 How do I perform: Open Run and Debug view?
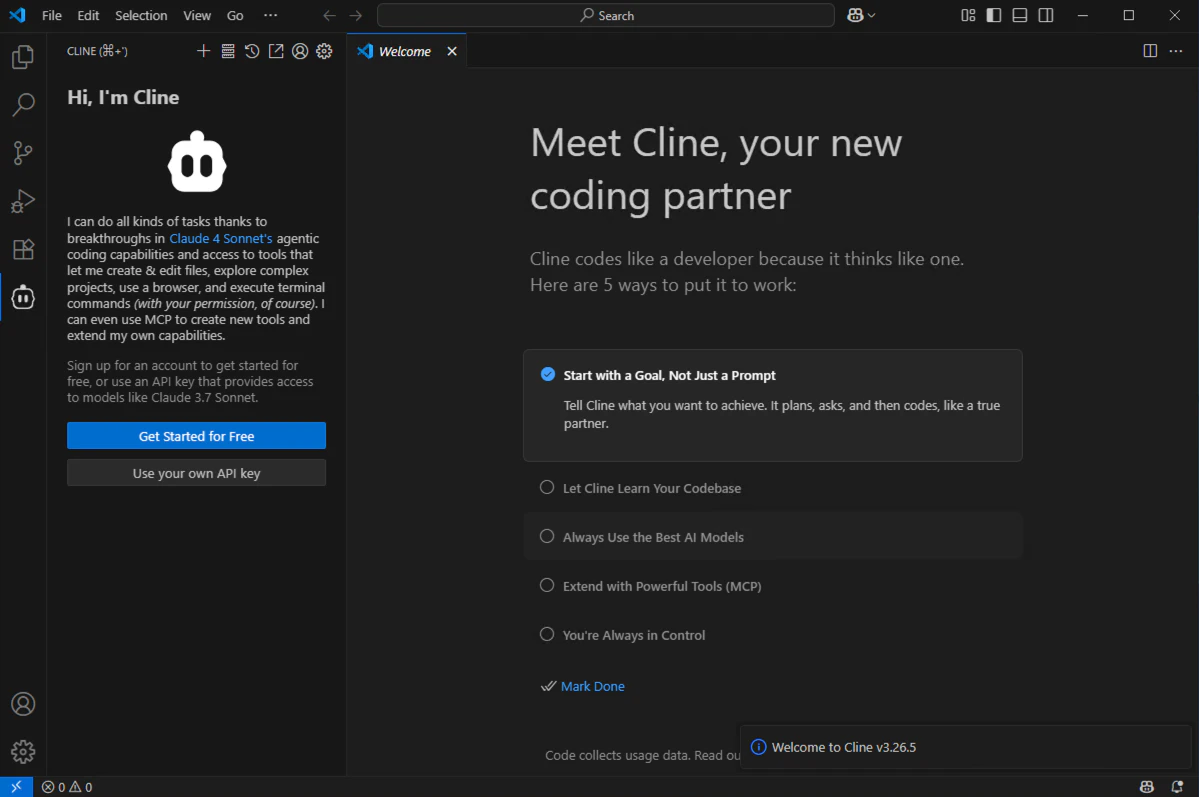pos(23,201)
